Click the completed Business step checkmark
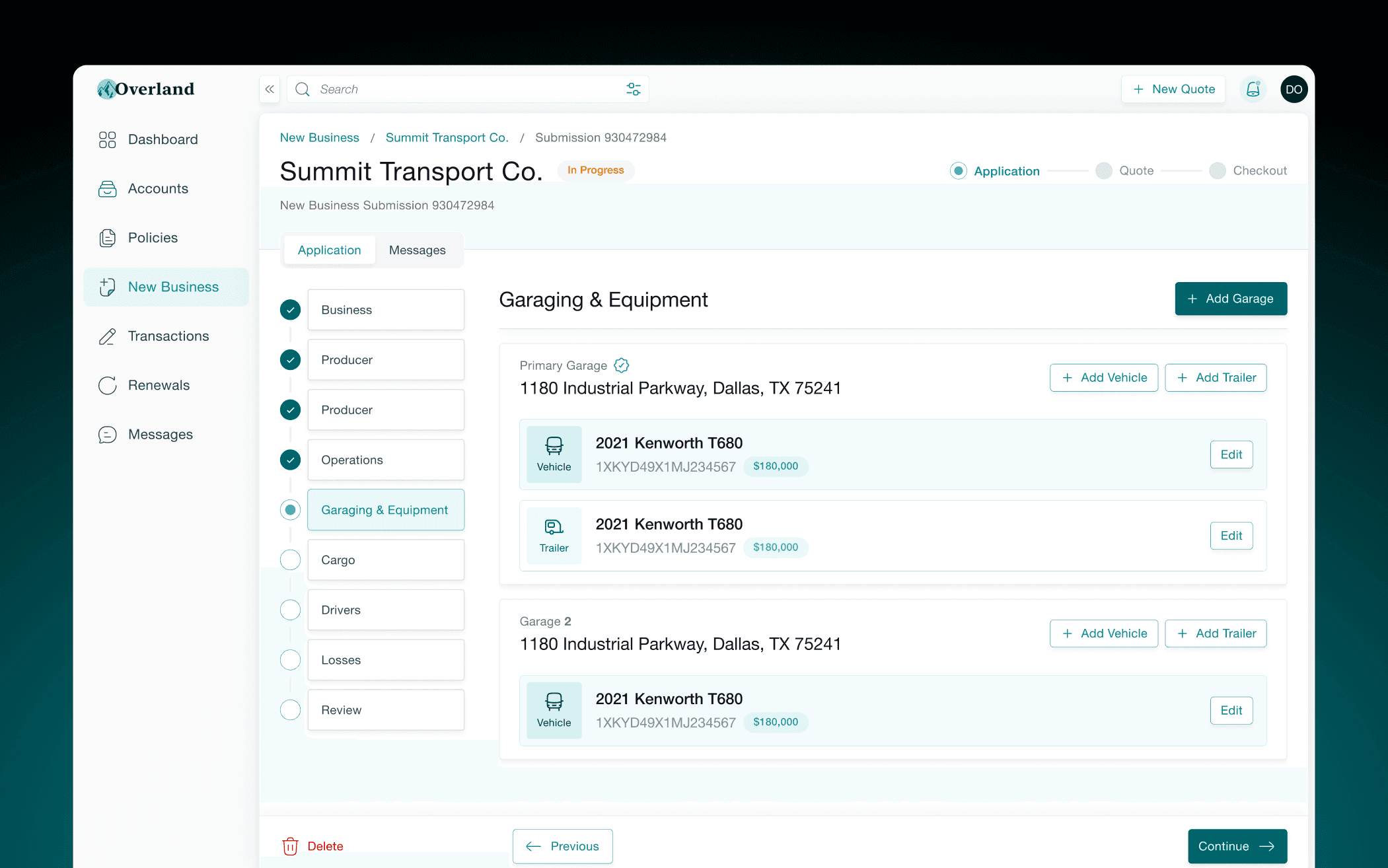This screenshot has width=1388, height=868. click(290, 310)
